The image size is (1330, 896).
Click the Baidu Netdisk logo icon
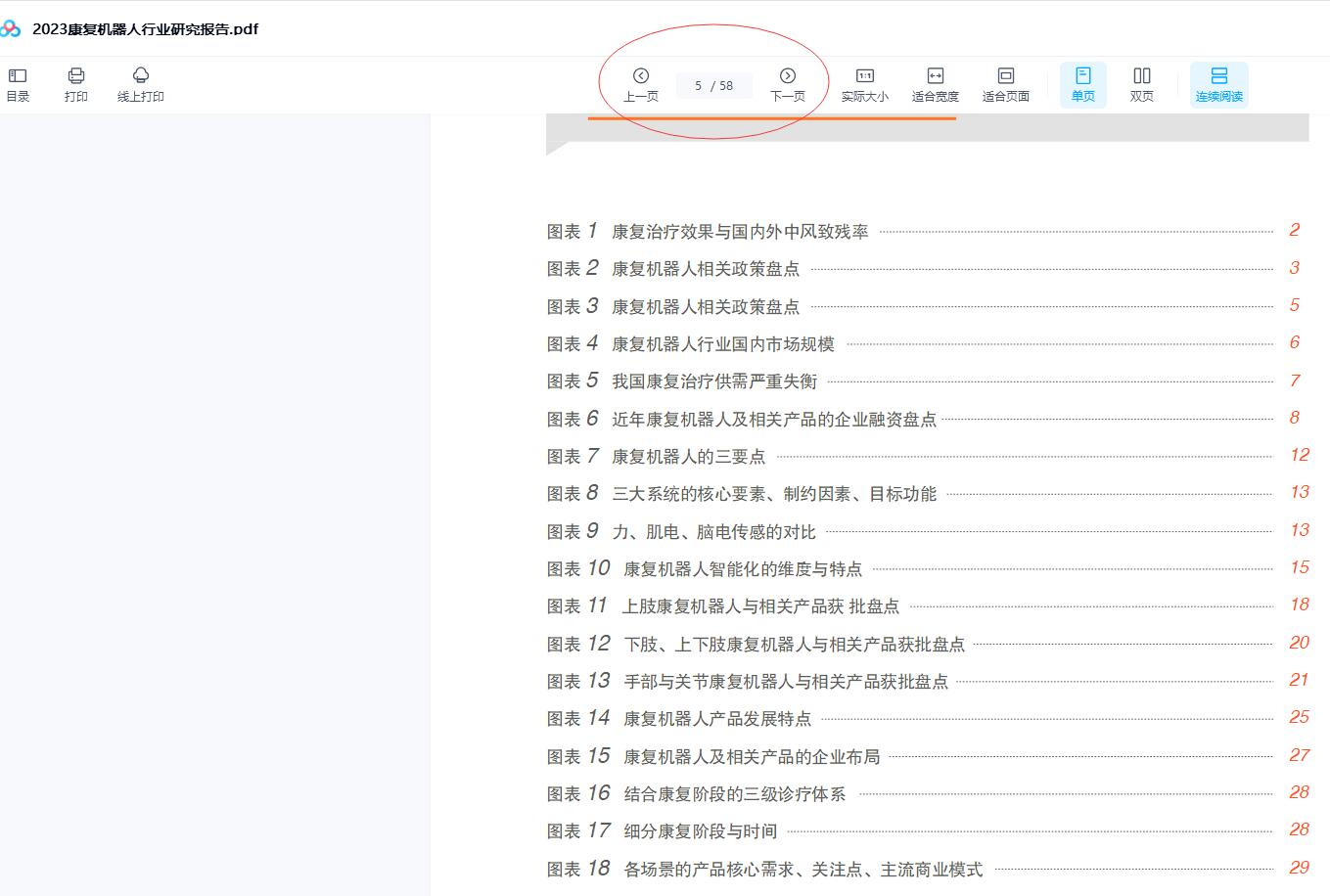click(10, 28)
